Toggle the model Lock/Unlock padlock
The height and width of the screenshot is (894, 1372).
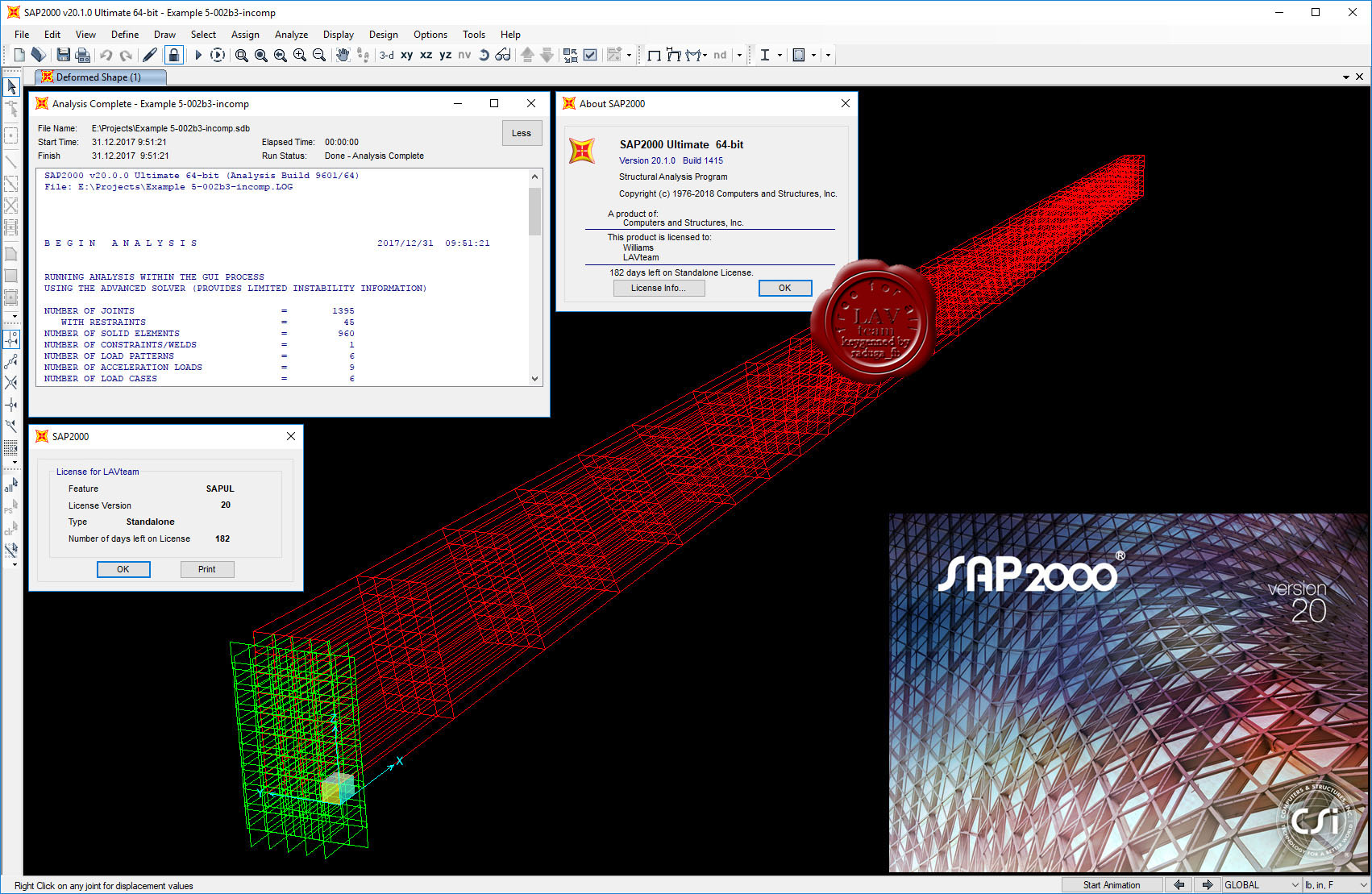coord(173,55)
